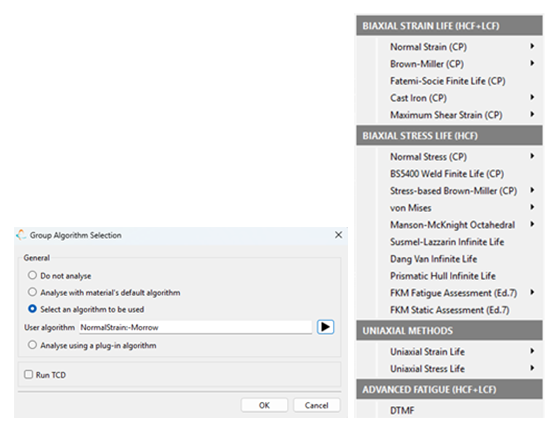Screen dimensions: 560x430
Task: Open the von Mises submenu arrow
Action: 532,207
